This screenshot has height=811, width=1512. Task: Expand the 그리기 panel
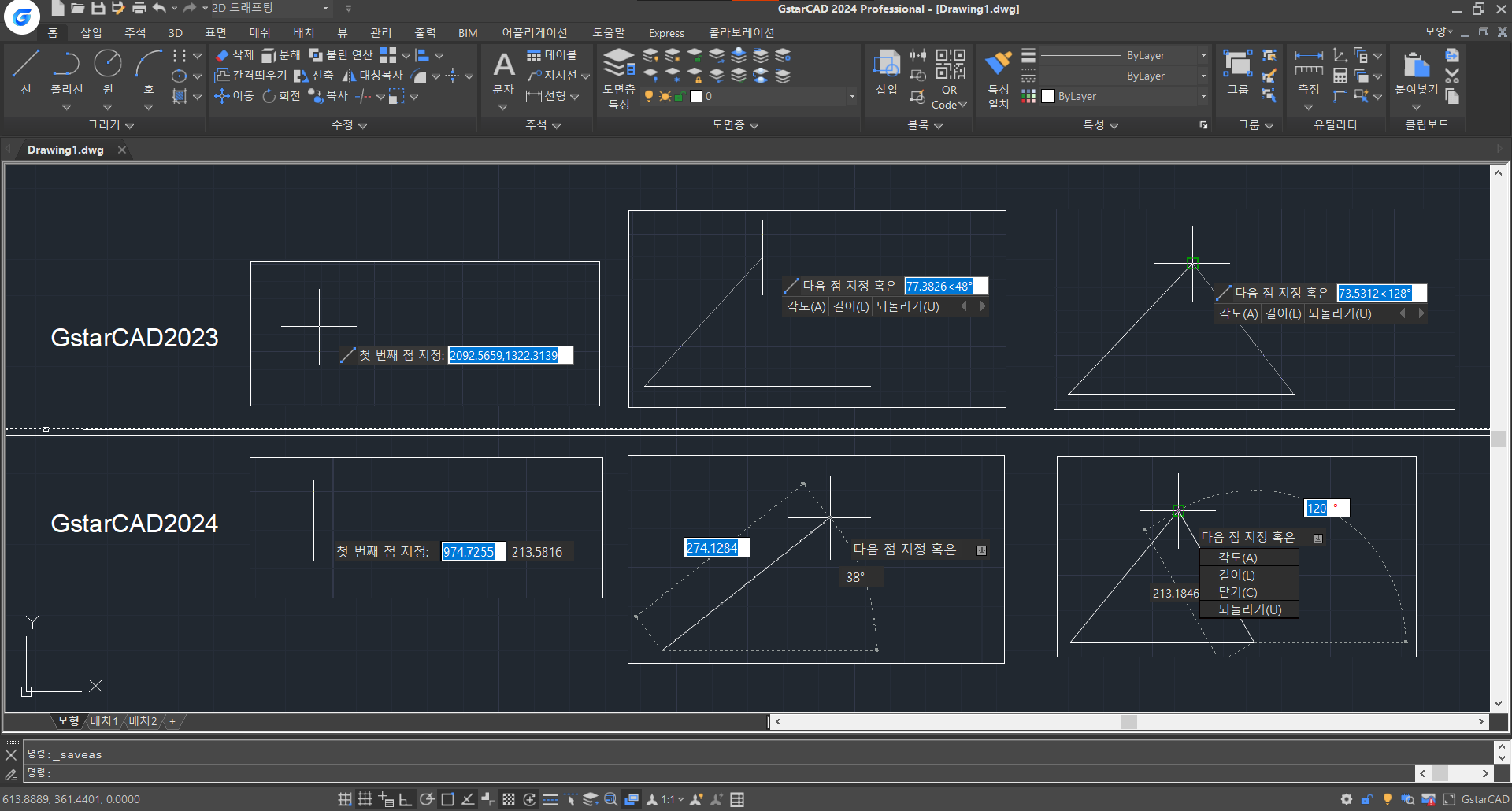coord(110,124)
